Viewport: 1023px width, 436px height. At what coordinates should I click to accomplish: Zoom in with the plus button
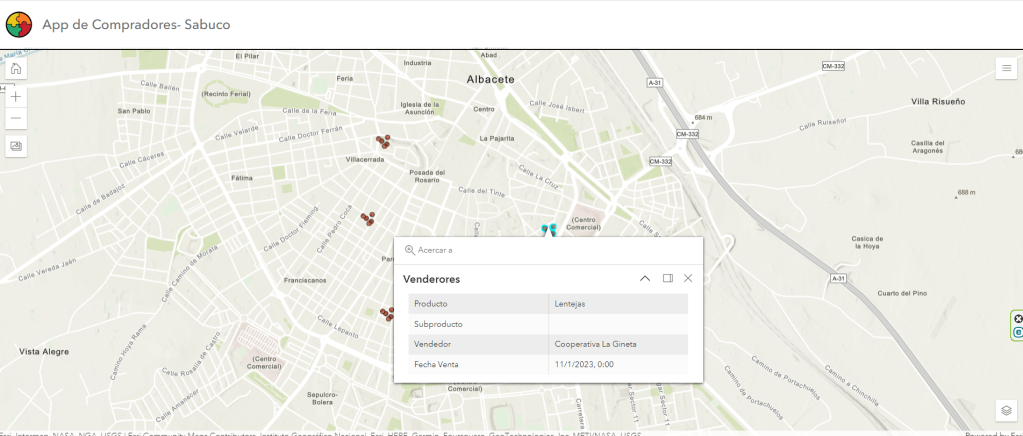click(16, 96)
